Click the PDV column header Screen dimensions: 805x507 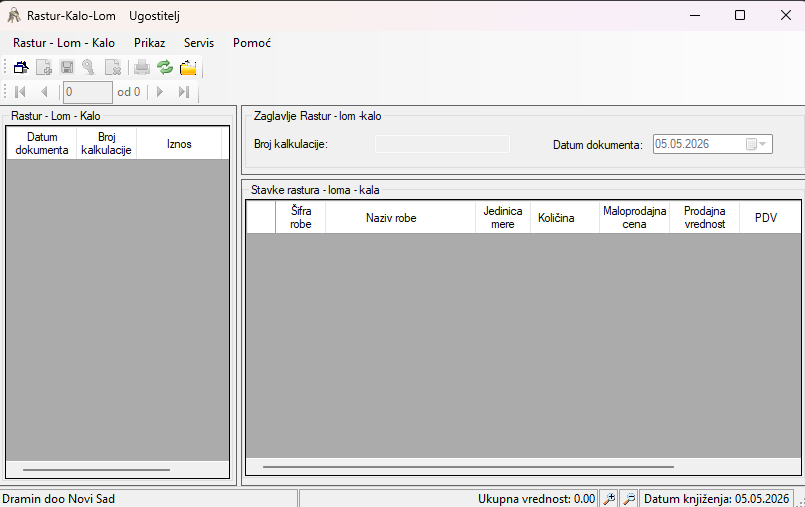[770, 218]
